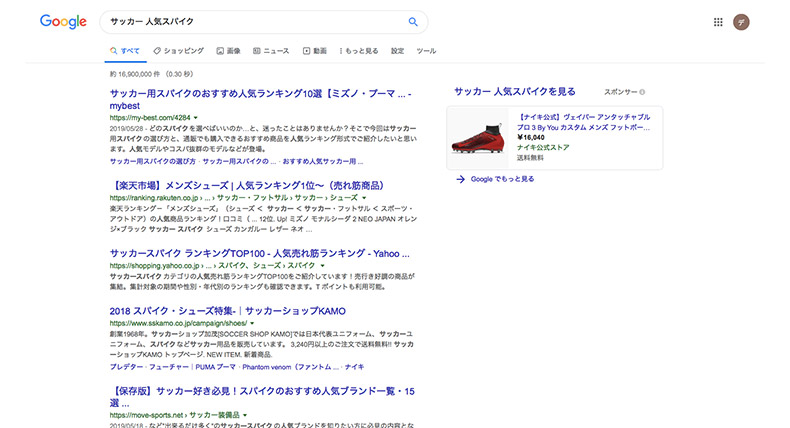Open the Yahoo サッカースパイク ランキングTOP100 result
The height and width of the screenshot is (428, 790).
coord(259,254)
